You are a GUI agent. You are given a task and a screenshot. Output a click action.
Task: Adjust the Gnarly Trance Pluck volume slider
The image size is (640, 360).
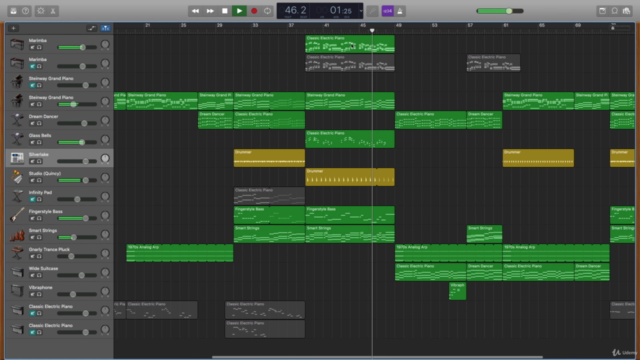77,256
